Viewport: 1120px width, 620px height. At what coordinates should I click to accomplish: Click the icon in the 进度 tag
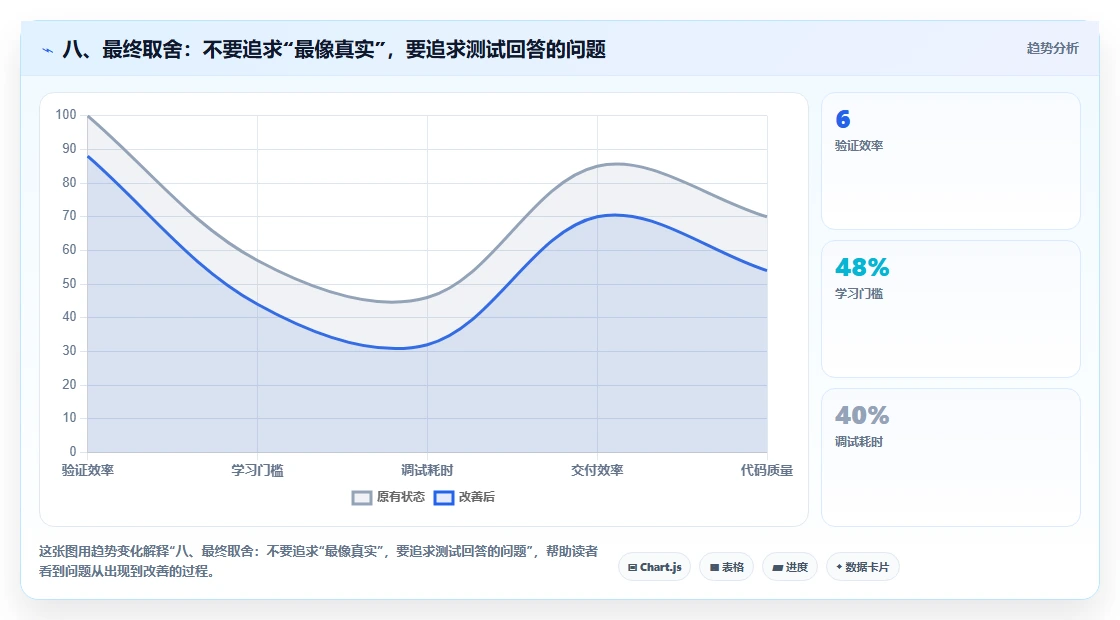click(777, 568)
